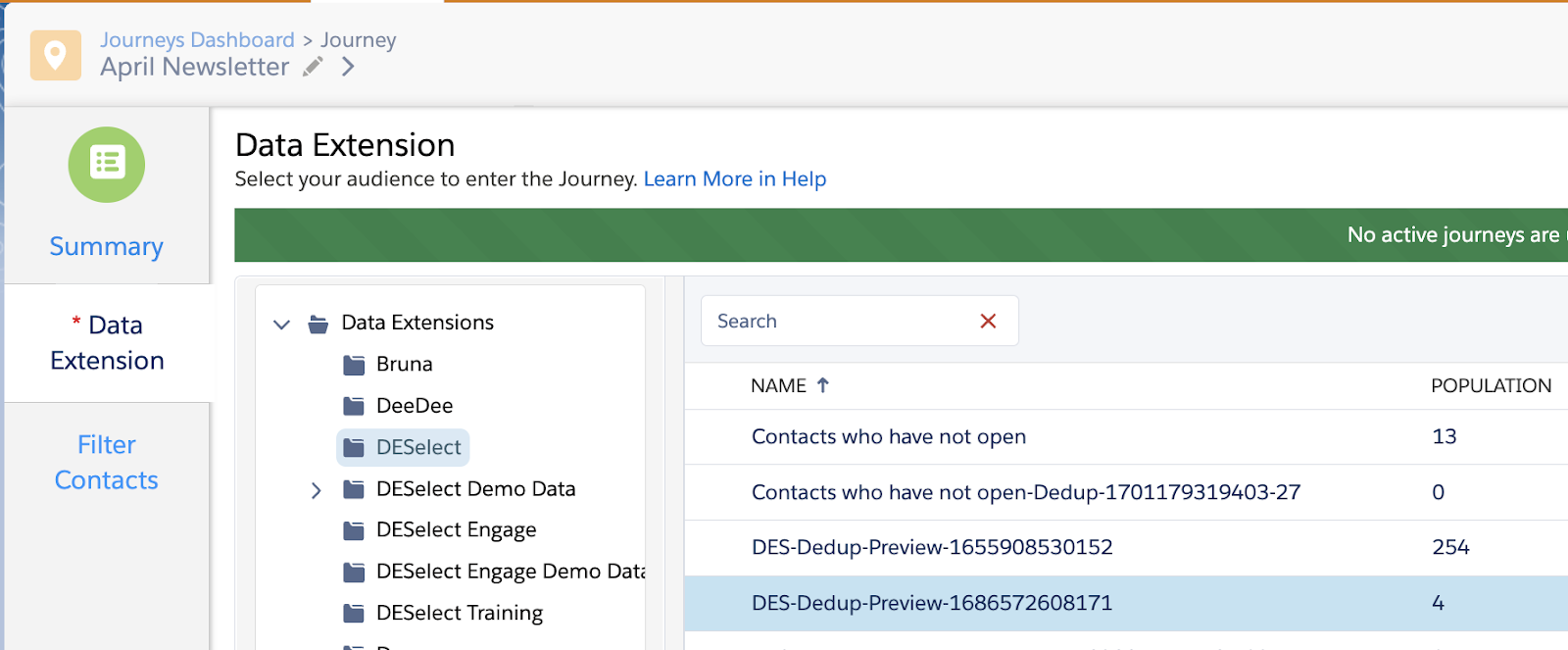Click the Bruna folder icon

coord(354,365)
